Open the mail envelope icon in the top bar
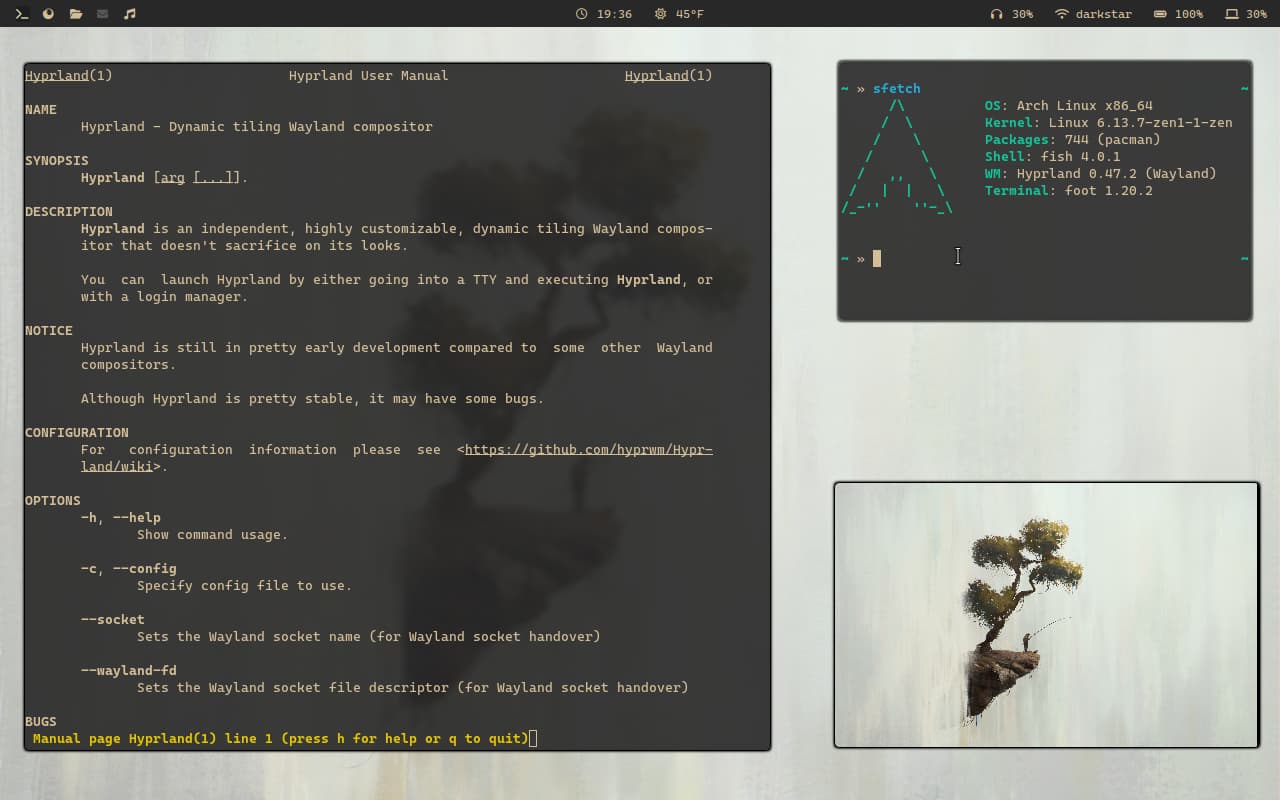The image size is (1280, 800). [x=102, y=14]
